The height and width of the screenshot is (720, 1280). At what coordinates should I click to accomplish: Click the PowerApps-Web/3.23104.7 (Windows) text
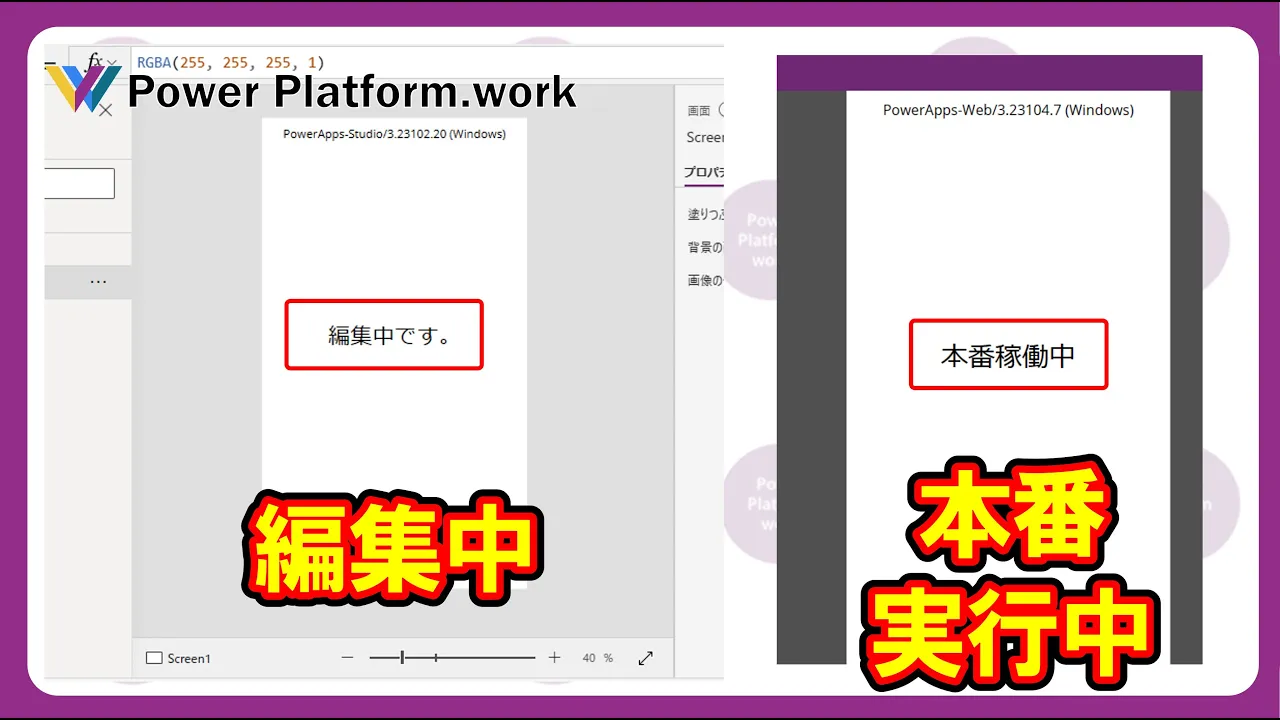[x=1008, y=110]
